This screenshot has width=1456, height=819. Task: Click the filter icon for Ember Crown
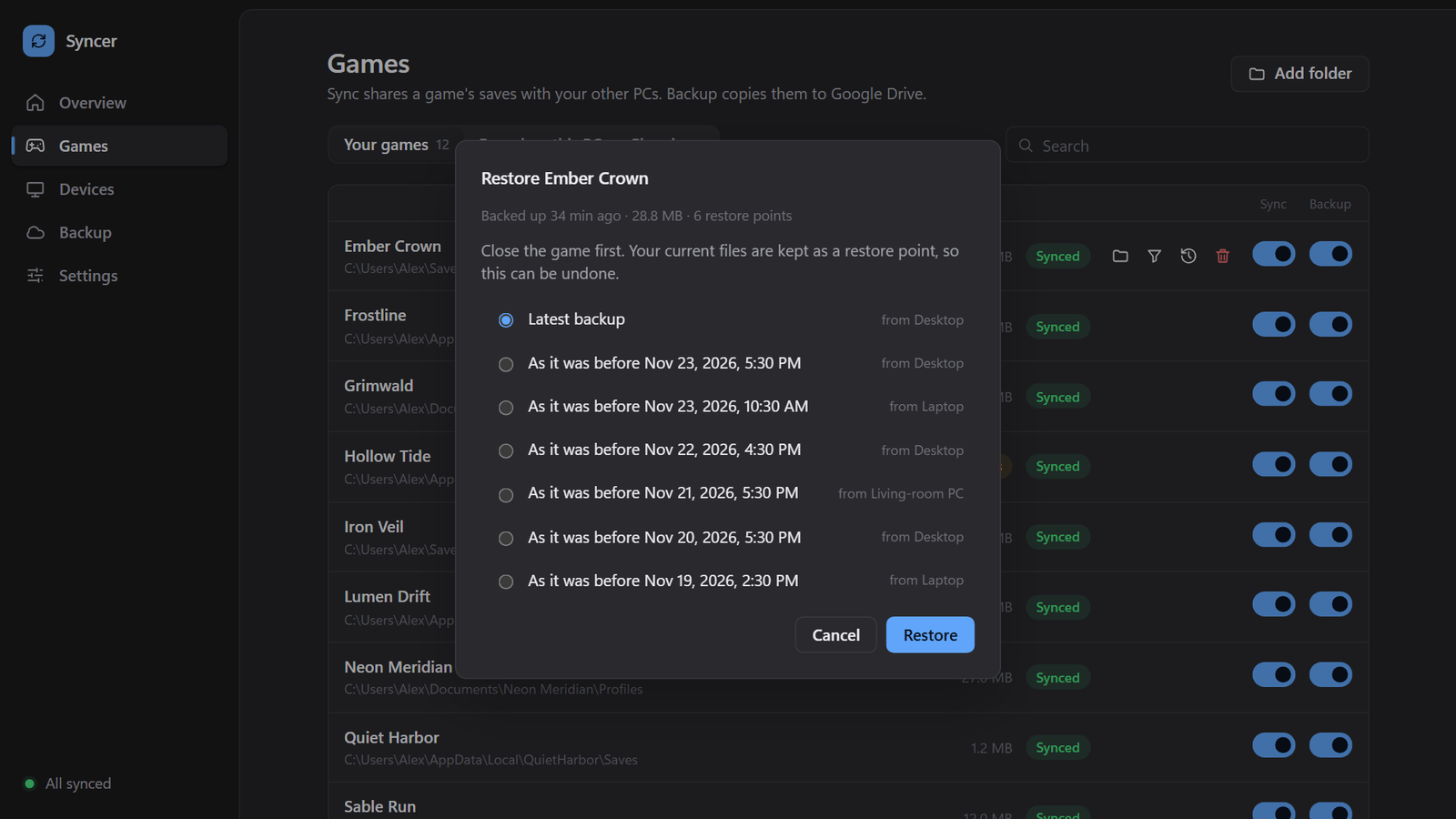[x=1154, y=257]
